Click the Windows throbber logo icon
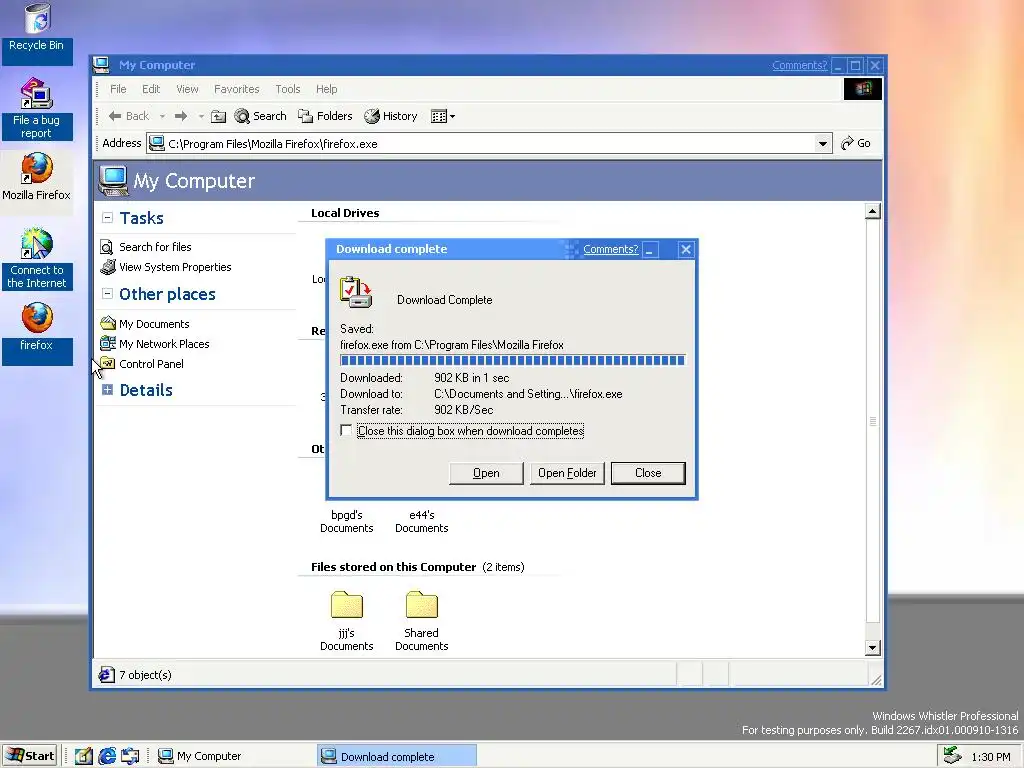The width and height of the screenshot is (1024, 768). 863,89
